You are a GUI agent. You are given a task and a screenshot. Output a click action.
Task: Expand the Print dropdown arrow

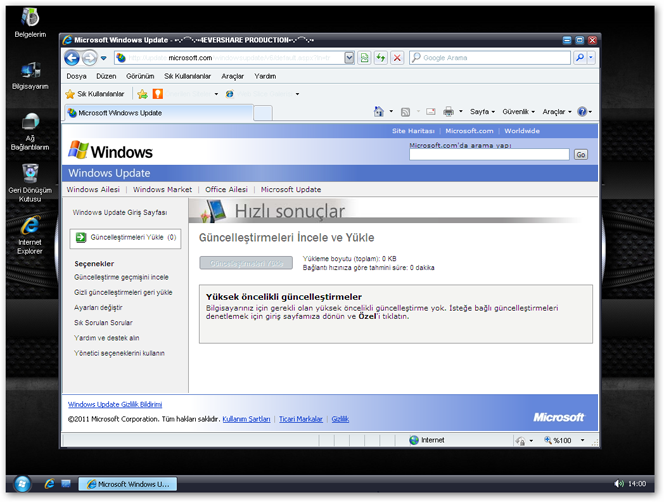(461, 112)
